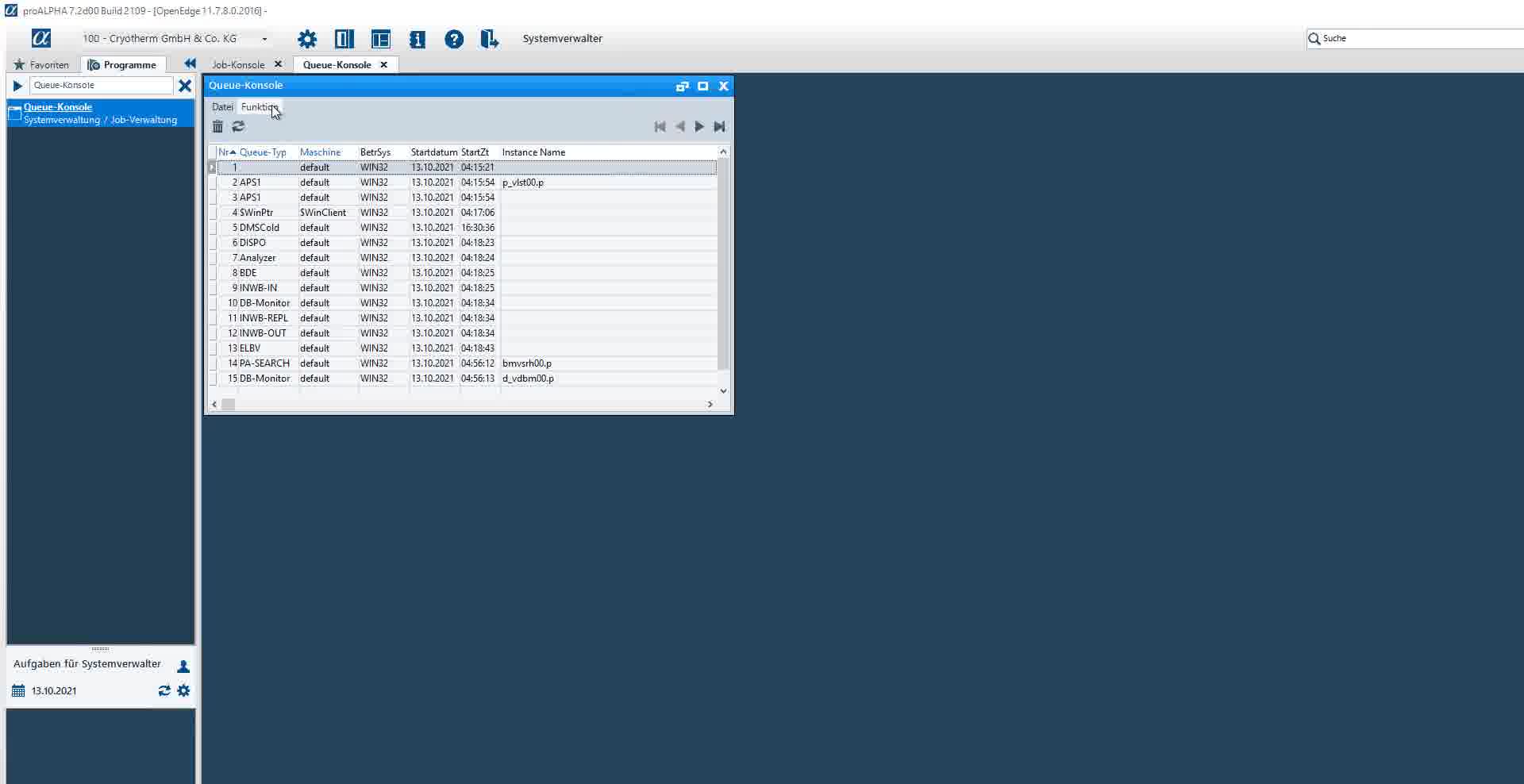The width and height of the screenshot is (1524, 784).
Task: Close the Queue-Konsole tab
Action: [383, 64]
